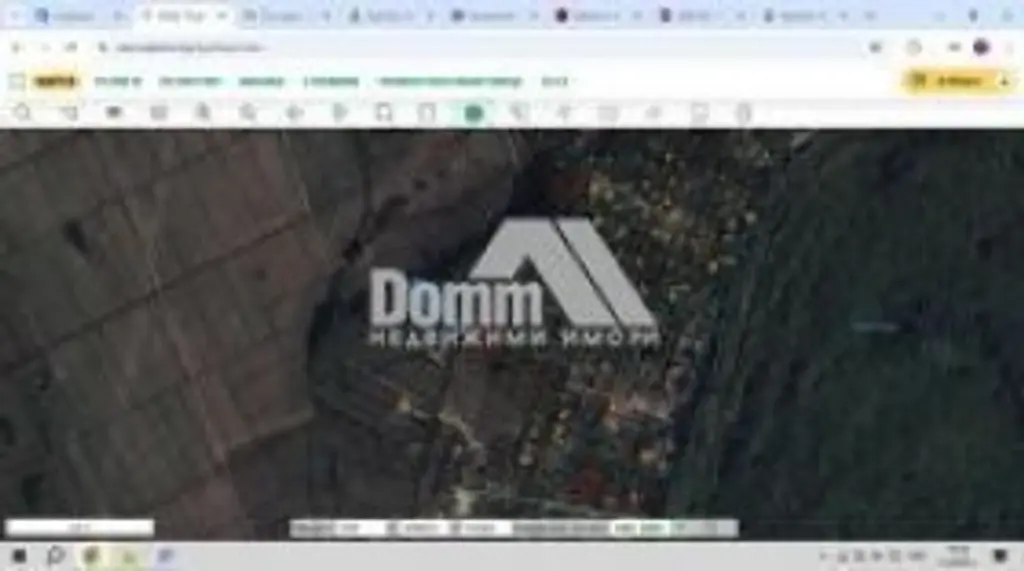Viewport: 1024px width, 571px height.
Task: Toggle the square checkbox left of the menu bar
Action: click(x=16, y=81)
